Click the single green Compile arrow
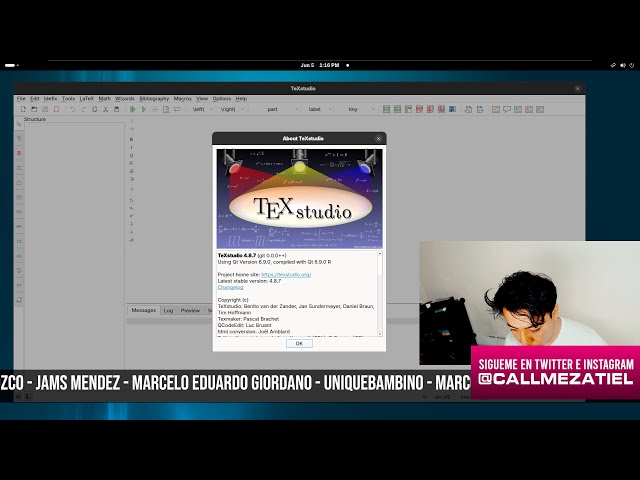640x480 pixels. [144, 109]
